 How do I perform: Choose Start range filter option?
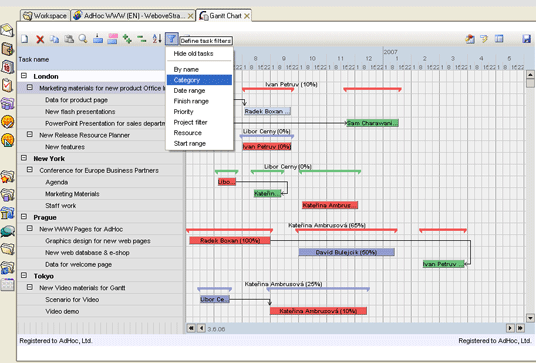[199, 144]
